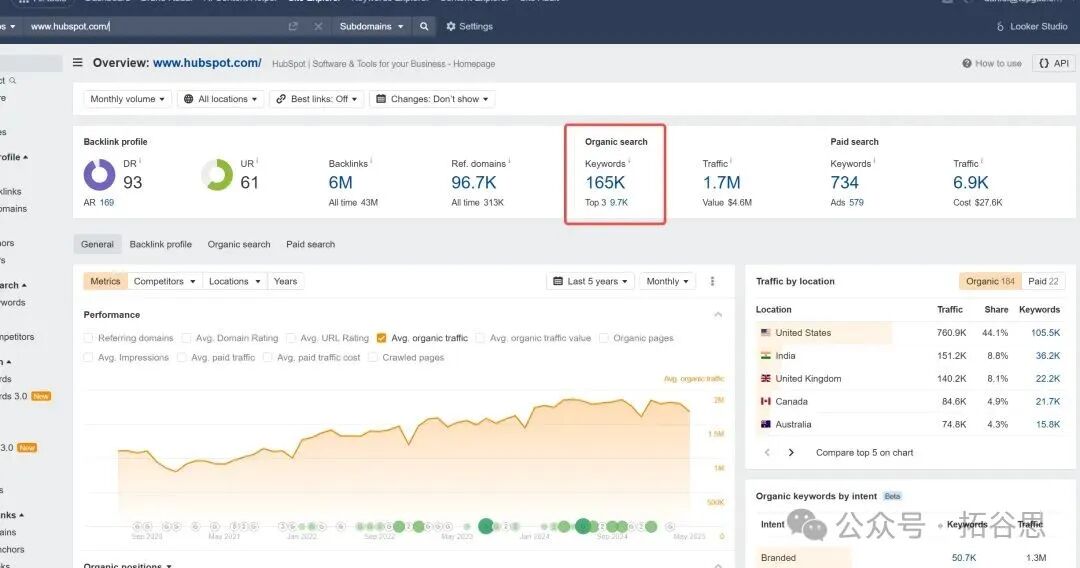The height and width of the screenshot is (568, 1080).
Task: Enable the Avg. Impressions checkbox
Action: point(88,357)
